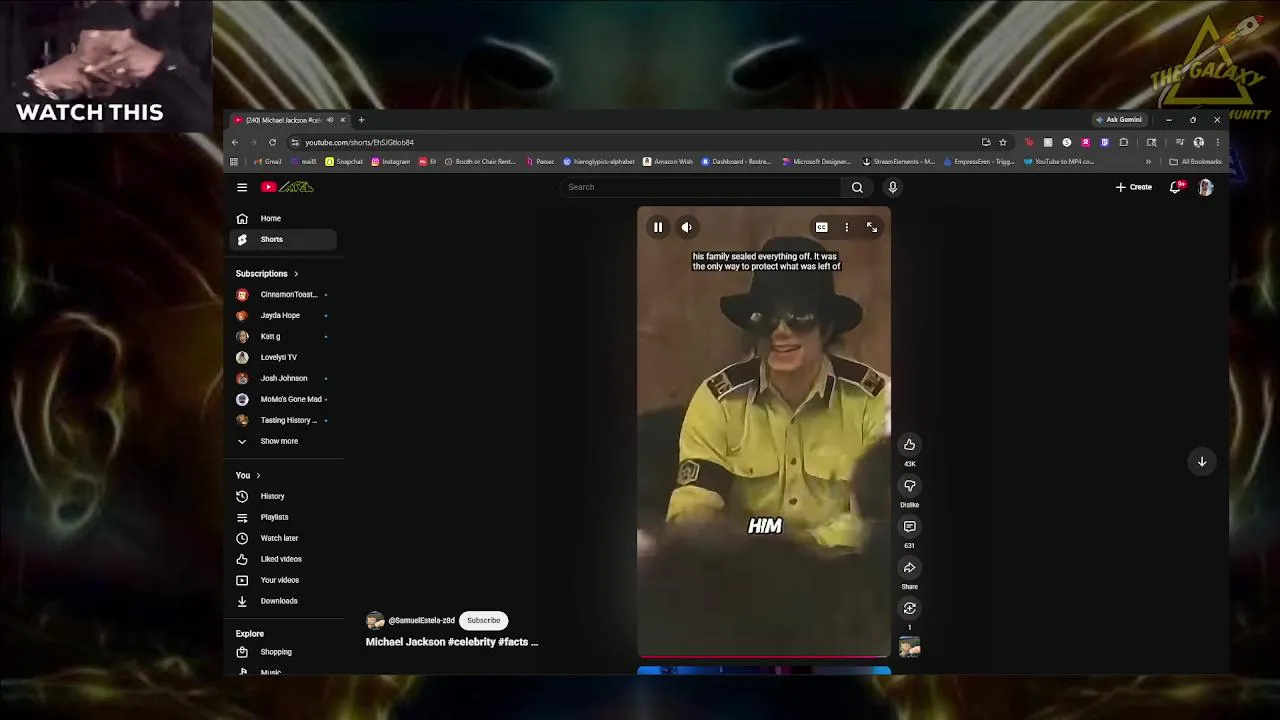Open Chrome apps grid in bookmarks bar
1280x720 pixels.
click(234, 161)
